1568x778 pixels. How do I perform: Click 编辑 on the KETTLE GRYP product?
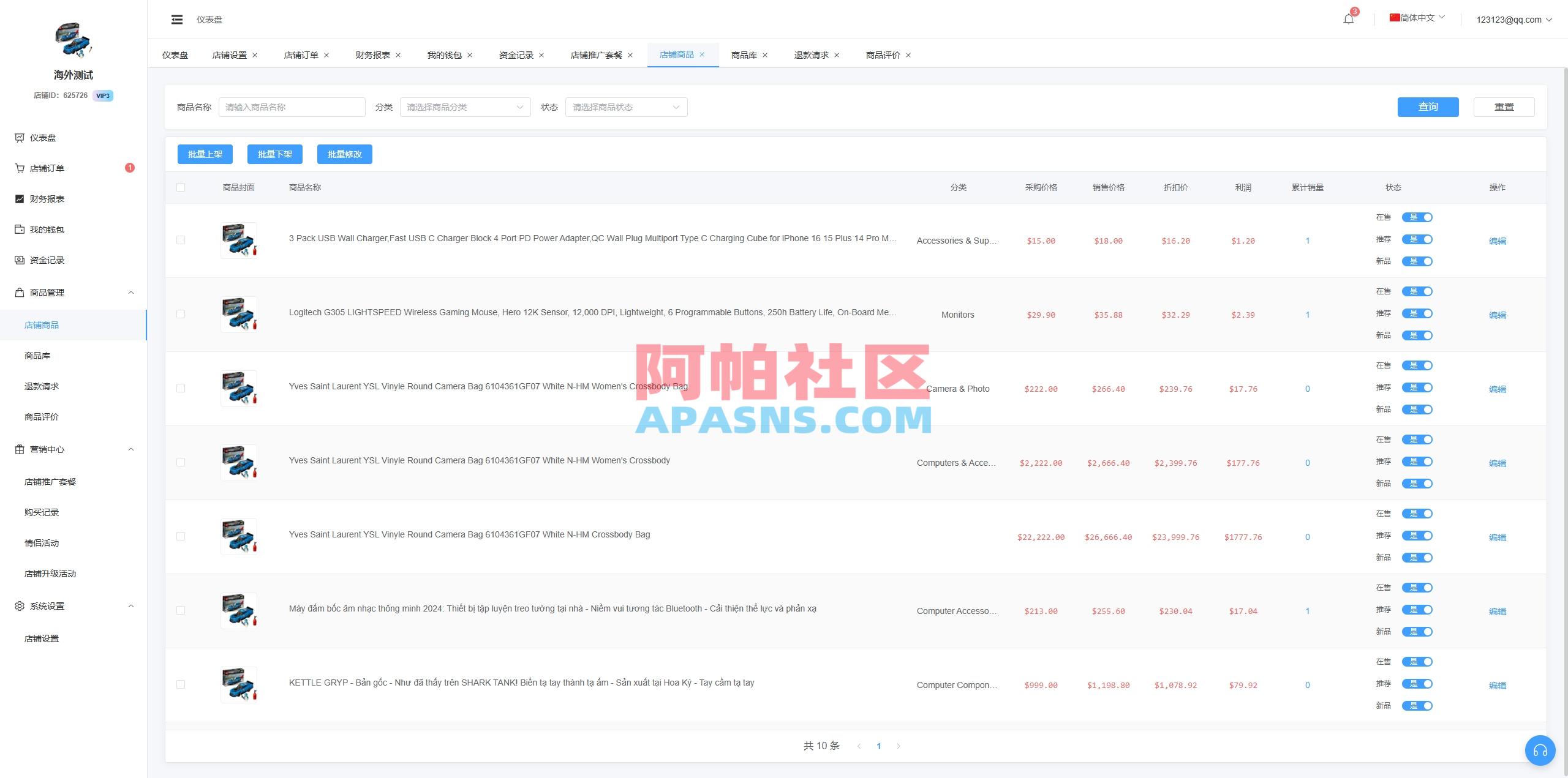click(1498, 685)
